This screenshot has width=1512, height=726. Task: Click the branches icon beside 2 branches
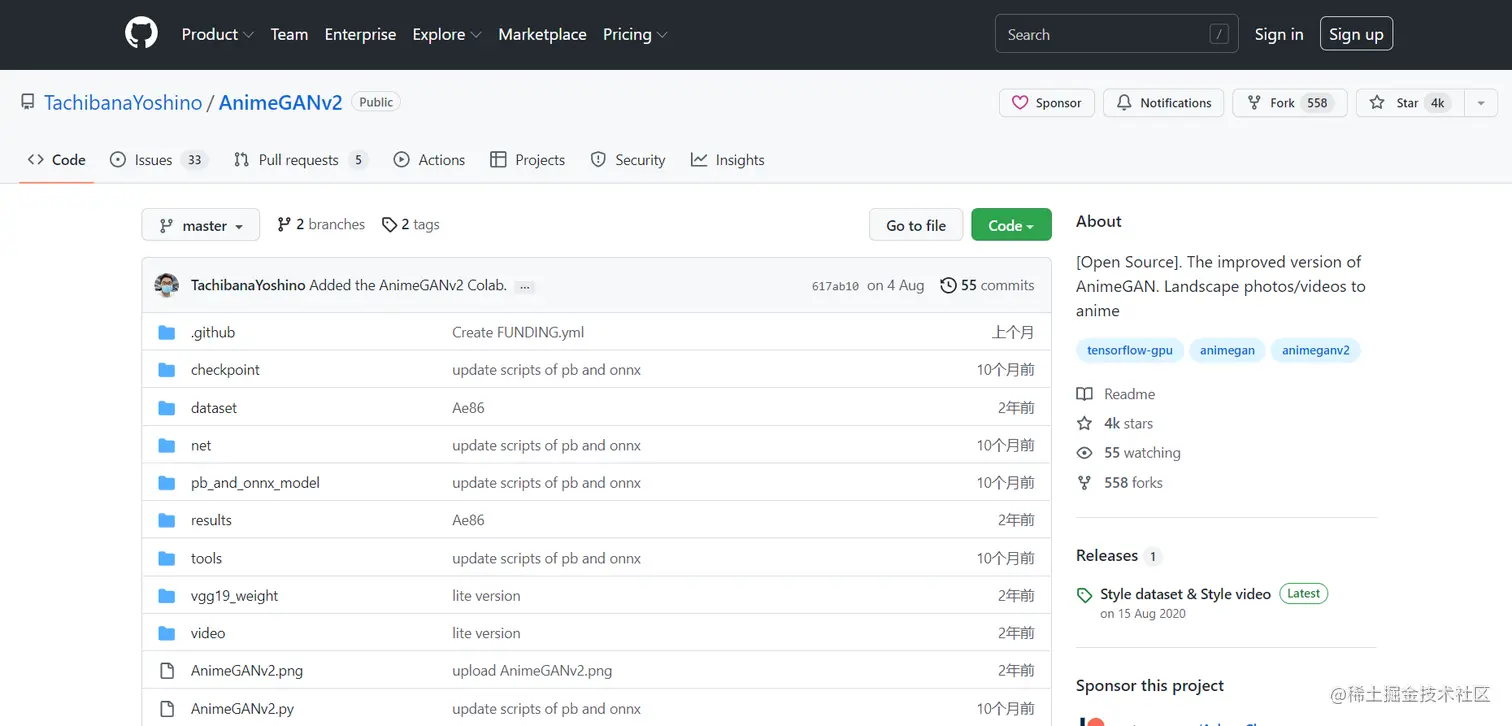pos(284,225)
